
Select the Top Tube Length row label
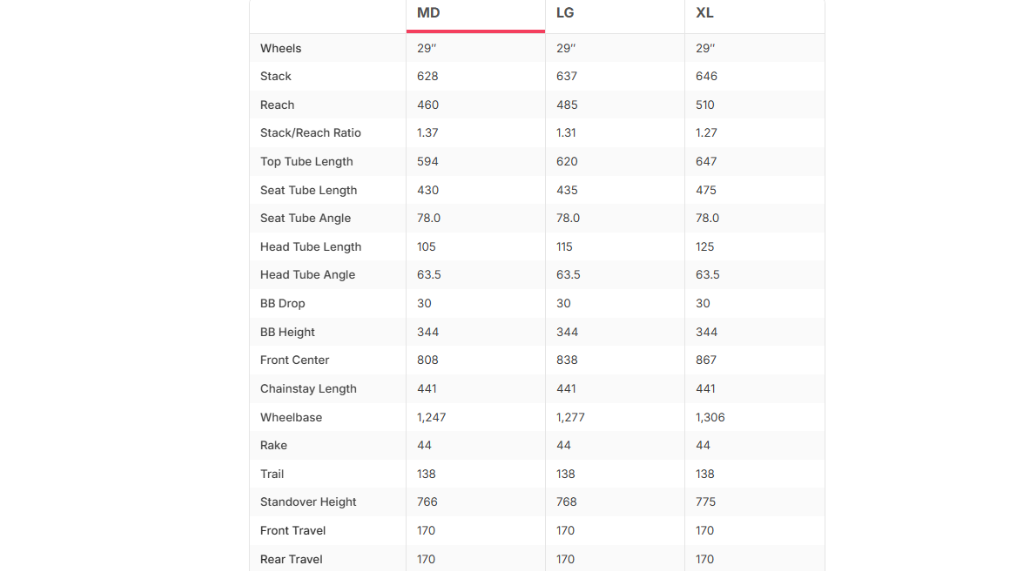tap(306, 162)
